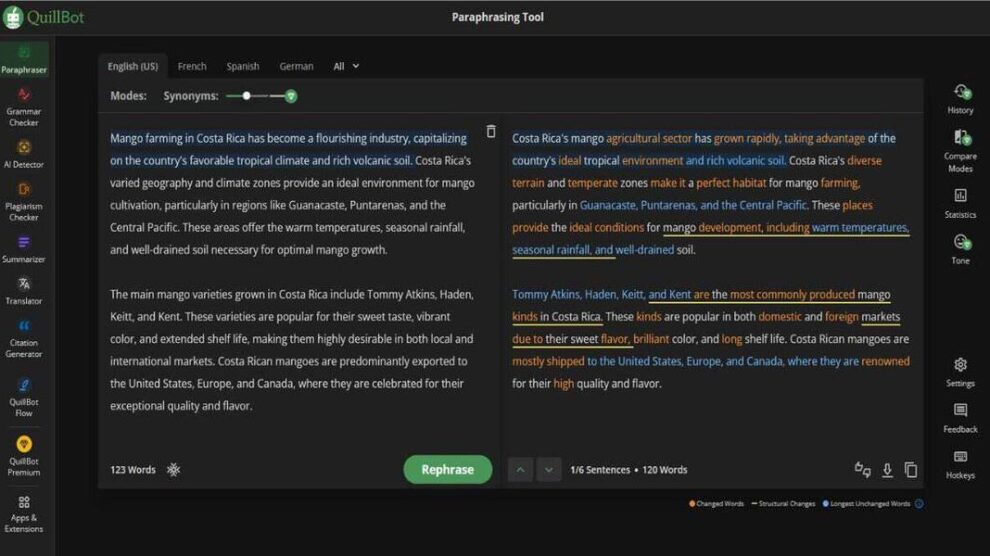The height and width of the screenshot is (556, 990).
Task: Click the 'Modes:' label
Action: click(128, 96)
